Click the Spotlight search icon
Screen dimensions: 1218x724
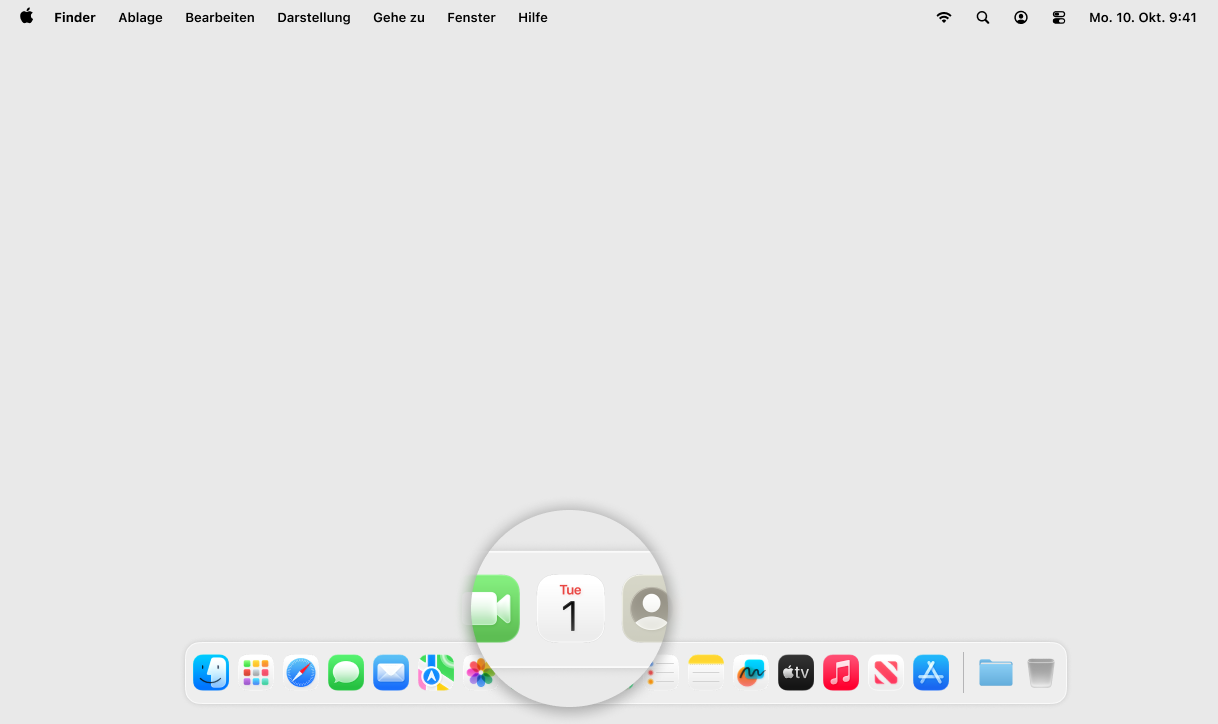tap(983, 17)
